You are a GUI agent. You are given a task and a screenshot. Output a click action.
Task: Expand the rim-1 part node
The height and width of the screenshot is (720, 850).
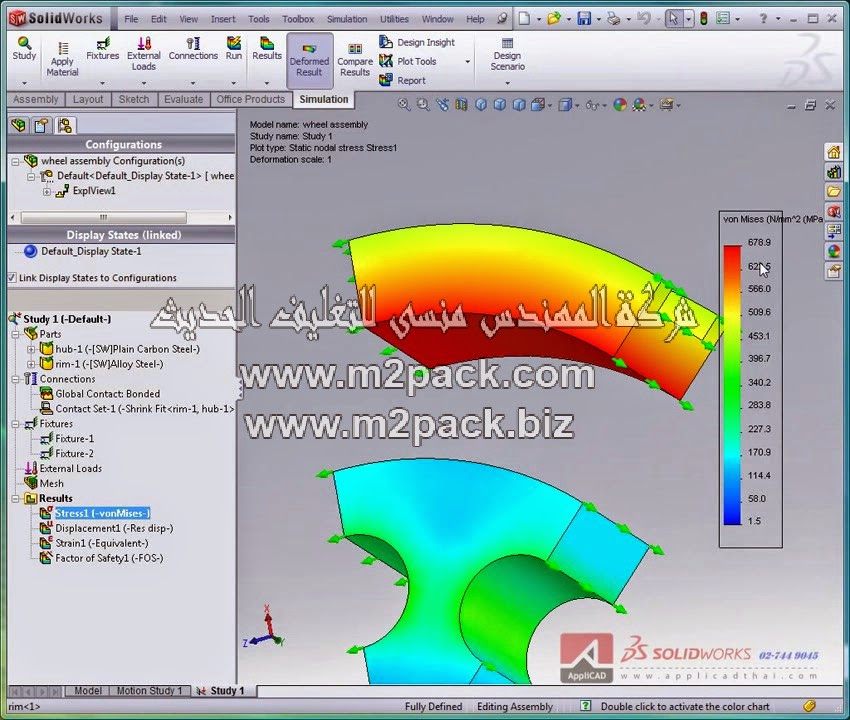31,364
